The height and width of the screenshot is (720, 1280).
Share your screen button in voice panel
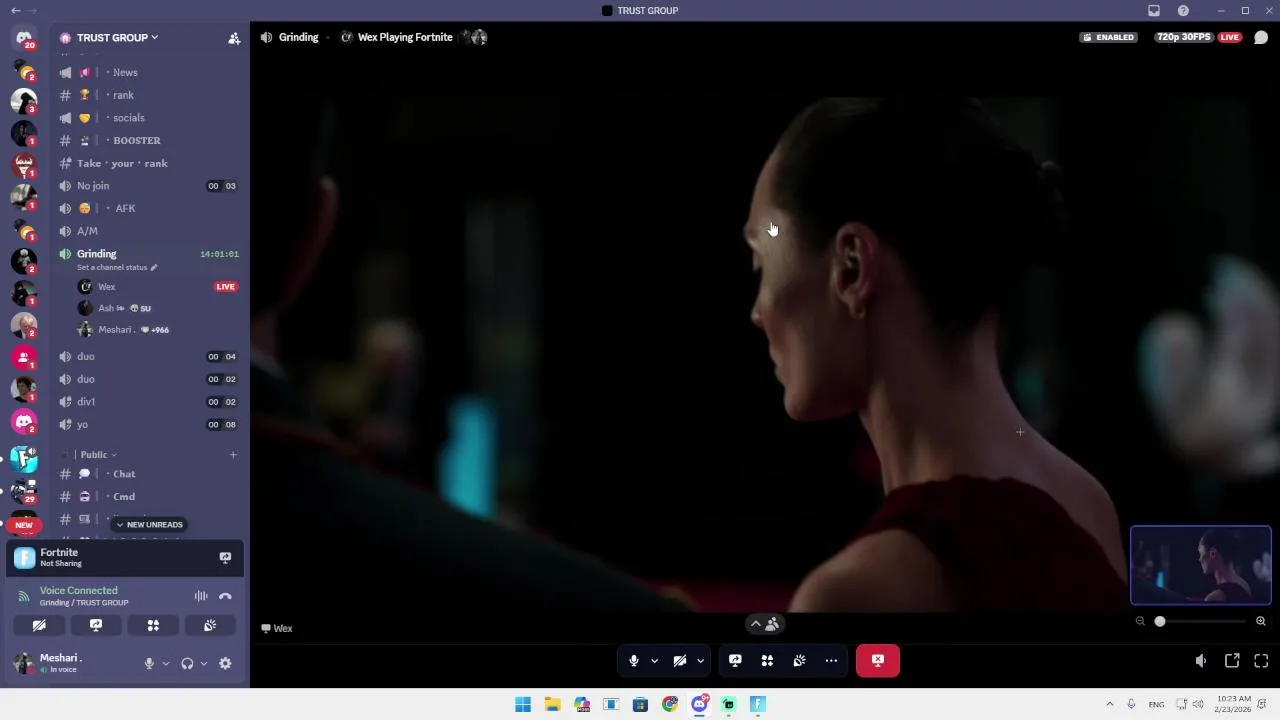(x=96, y=625)
